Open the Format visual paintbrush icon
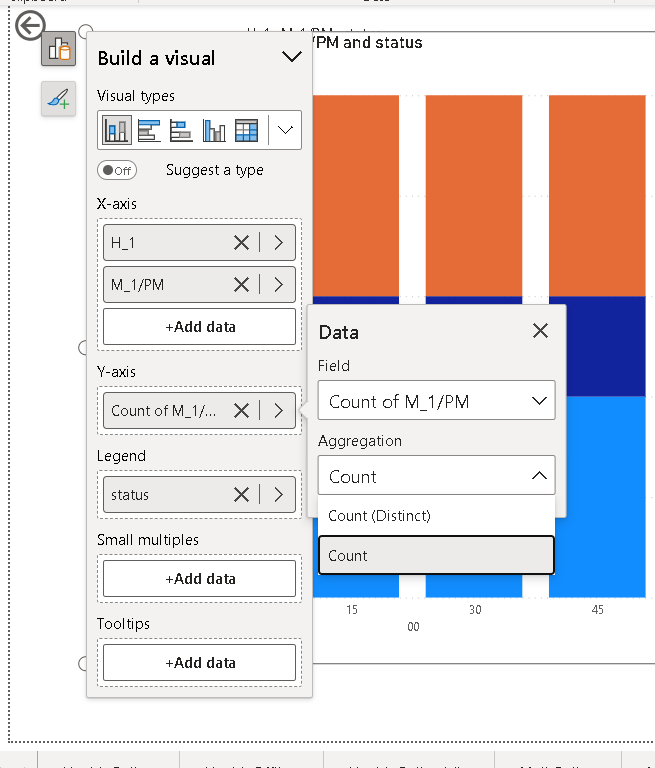 (59, 98)
